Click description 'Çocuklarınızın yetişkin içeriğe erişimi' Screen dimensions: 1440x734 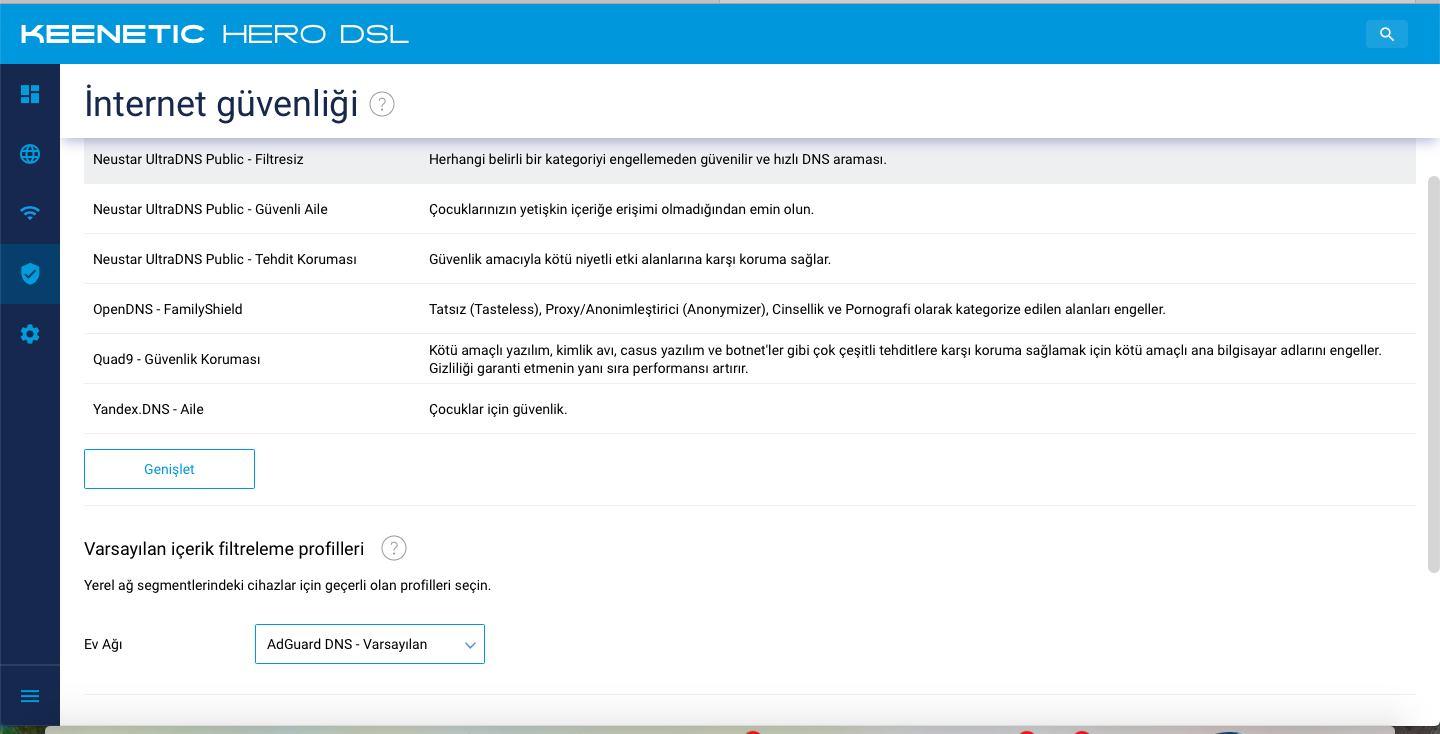[621, 209]
